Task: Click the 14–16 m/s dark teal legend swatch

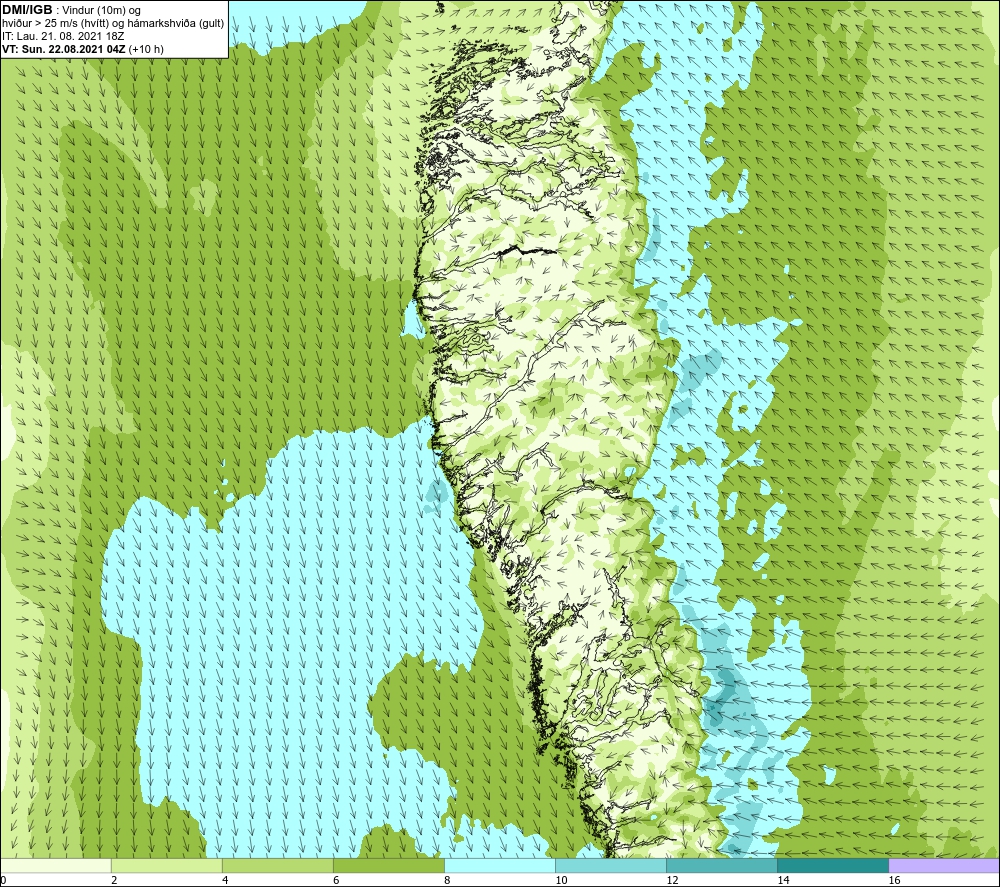Action: coord(832,865)
